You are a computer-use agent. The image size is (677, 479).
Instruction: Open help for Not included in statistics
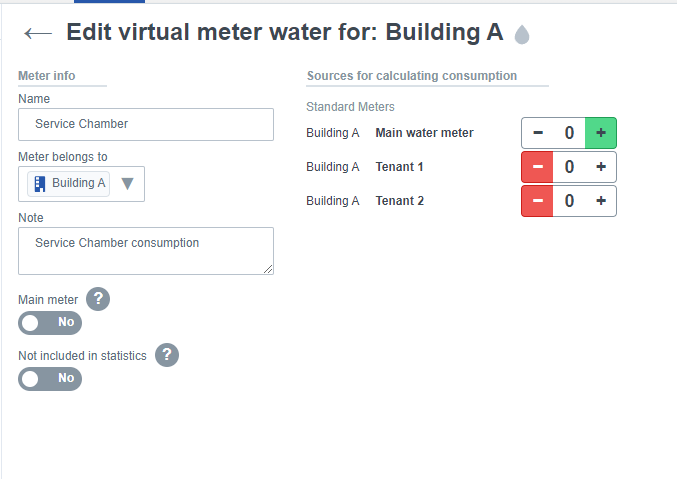(x=167, y=355)
